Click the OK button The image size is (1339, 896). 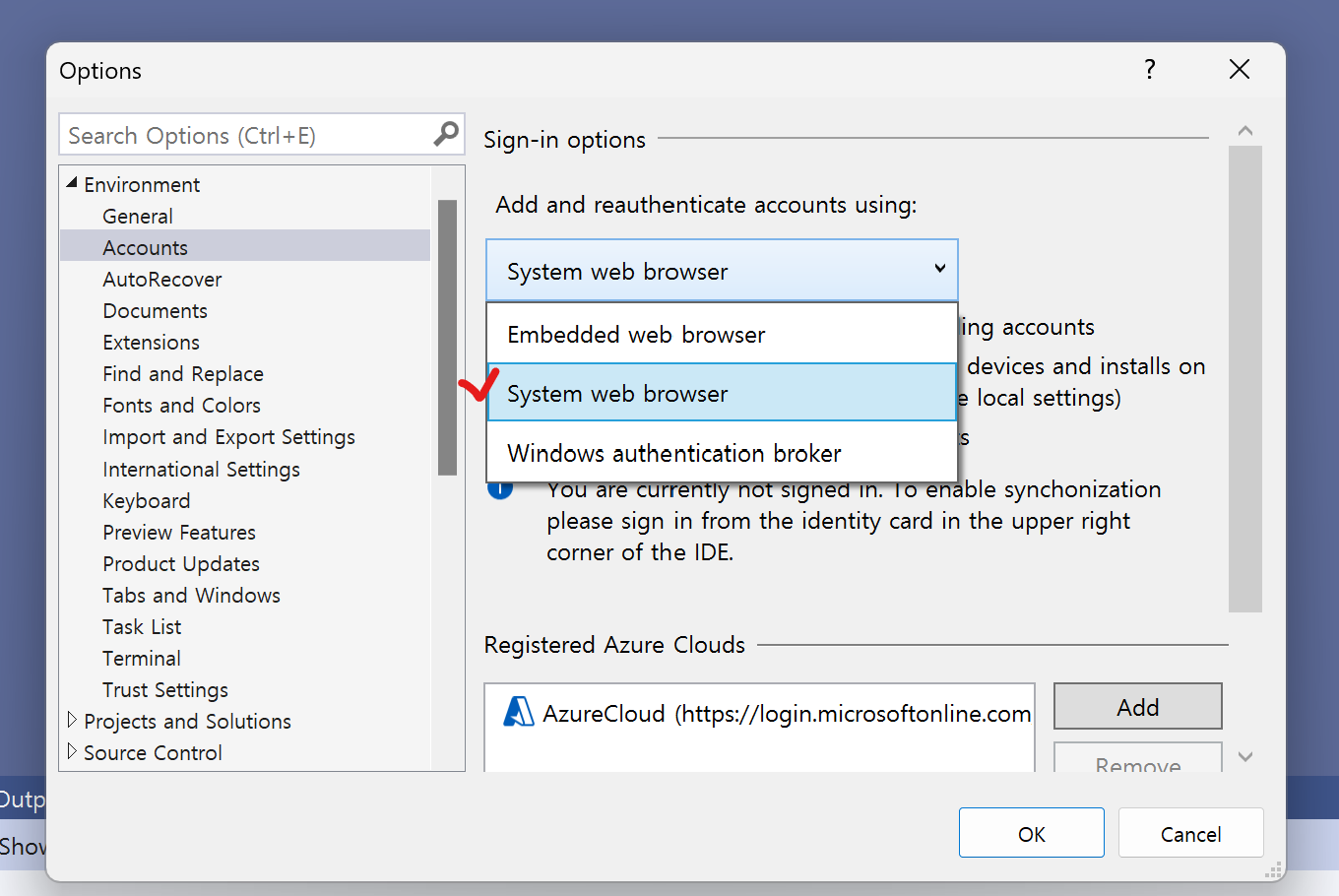tap(1032, 833)
